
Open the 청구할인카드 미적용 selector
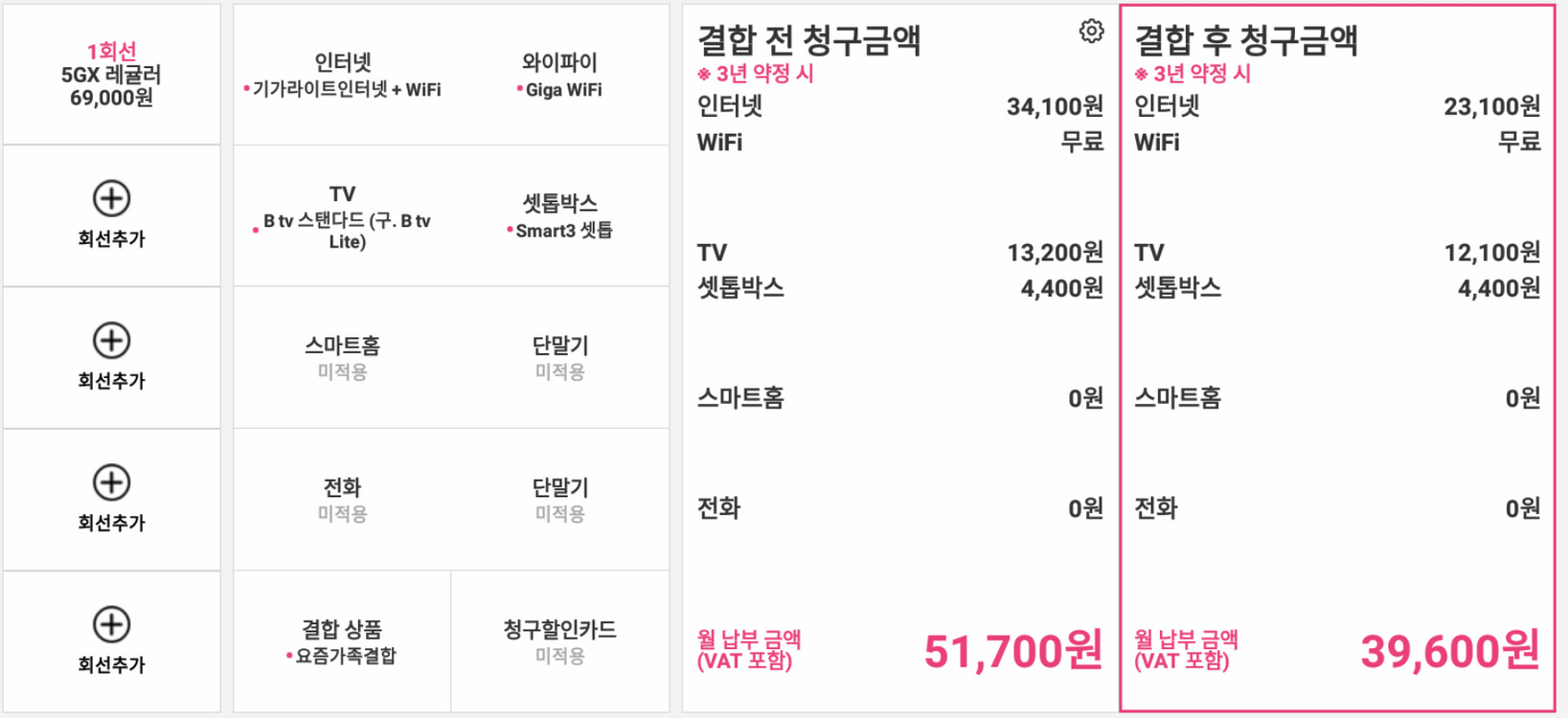pos(559,641)
